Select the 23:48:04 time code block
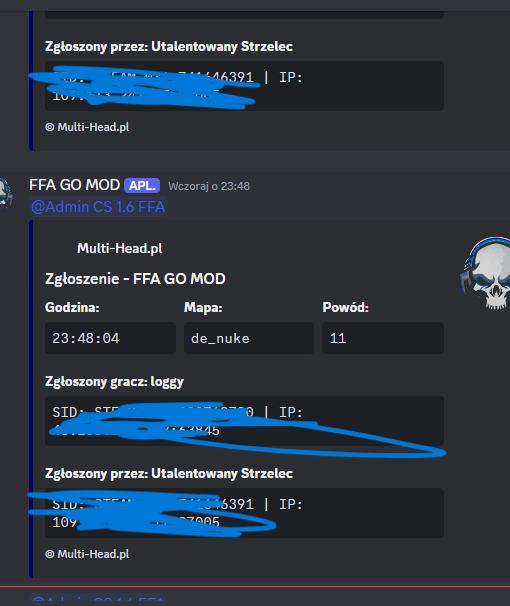Screen dimensions: 510x606 click(x=110, y=338)
